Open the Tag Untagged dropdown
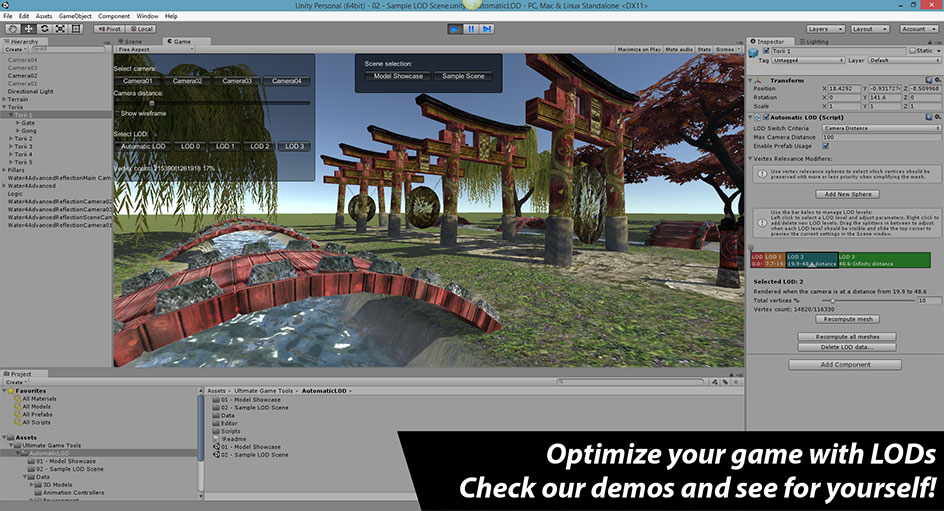This screenshot has height=511, width=944. (x=808, y=60)
